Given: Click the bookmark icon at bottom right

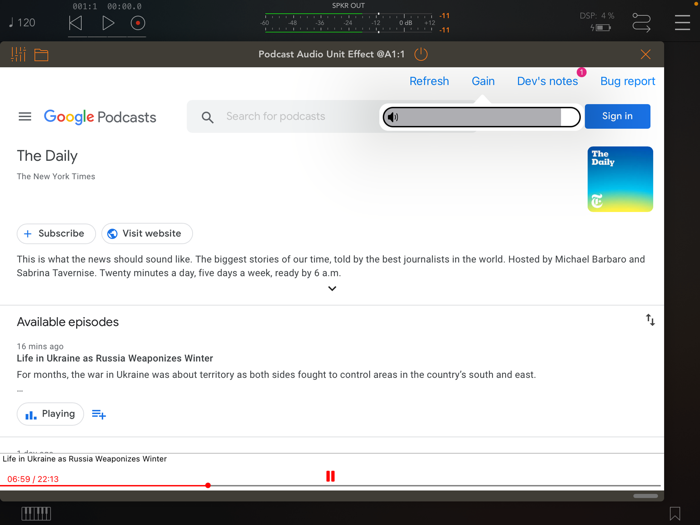Looking at the screenshot, I should click(x=675, y=514).
